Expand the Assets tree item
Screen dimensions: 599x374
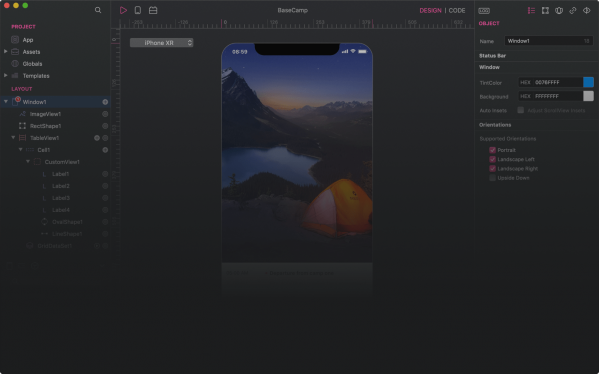5,52
